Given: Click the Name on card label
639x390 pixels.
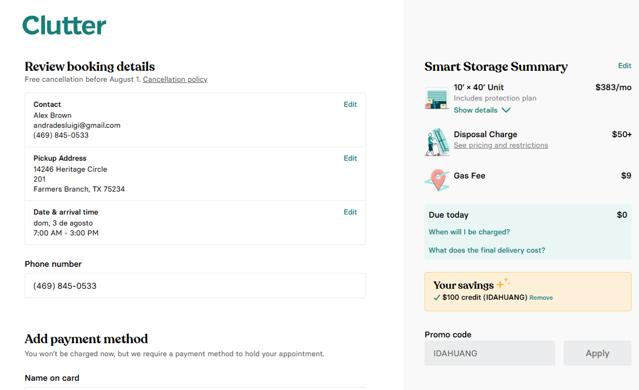Looking at the screenshot, I should click(52, 378).
